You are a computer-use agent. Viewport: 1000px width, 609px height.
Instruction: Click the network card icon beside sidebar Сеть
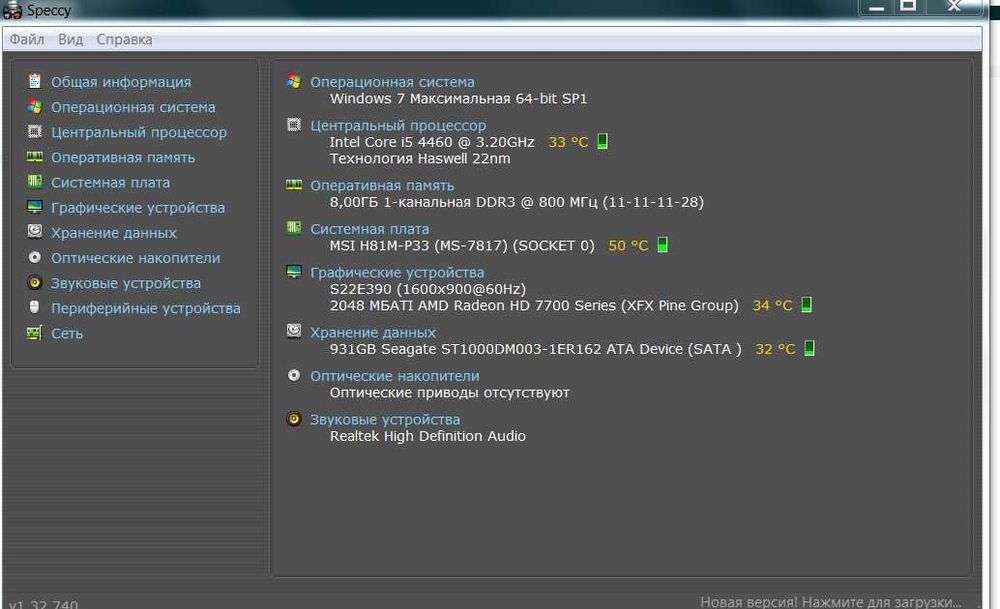(34, 332)
